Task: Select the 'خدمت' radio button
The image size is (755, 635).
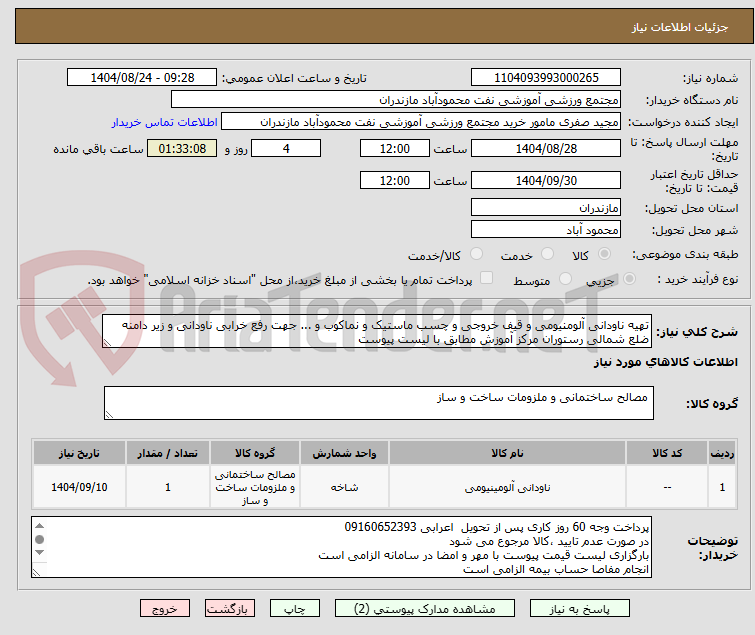Action: (x=547, y=254)
